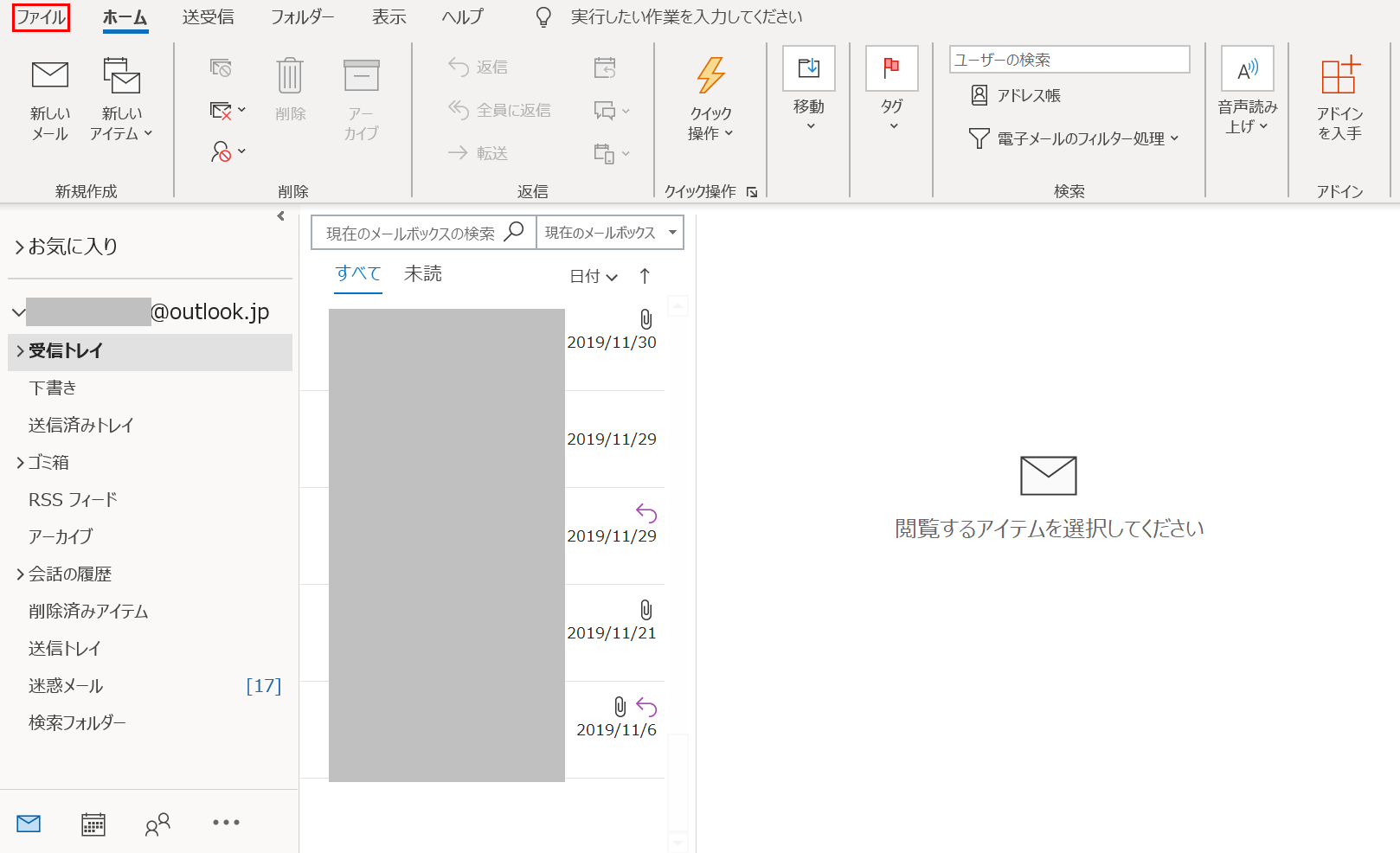Click the 返信 reply button

[478, 67]
